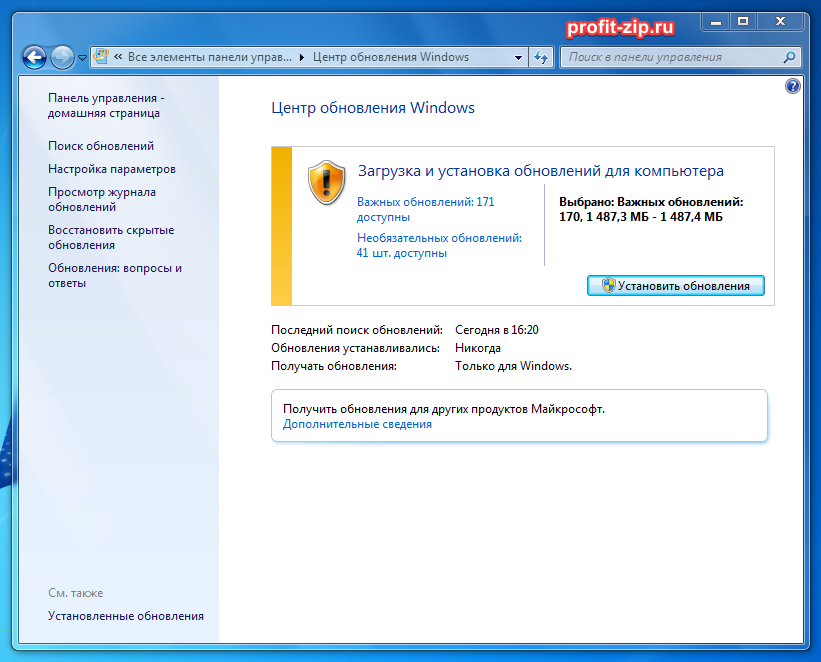The width and height of the screenshot is (821, 662).
Task: Open "Настройка параметров" link
Action: pos(112,169)
